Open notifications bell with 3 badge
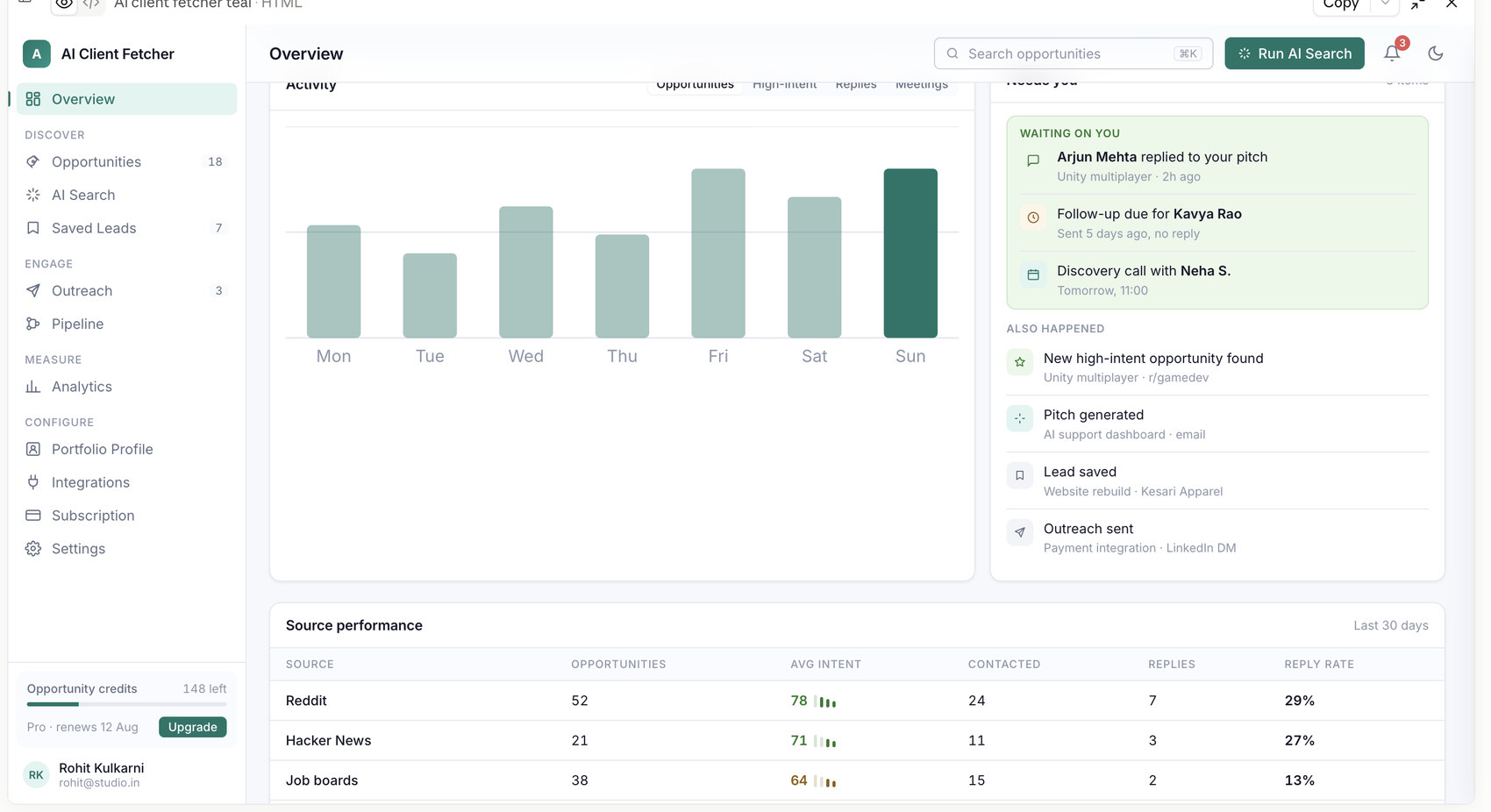1491x812 pixels. [1393, 53]
